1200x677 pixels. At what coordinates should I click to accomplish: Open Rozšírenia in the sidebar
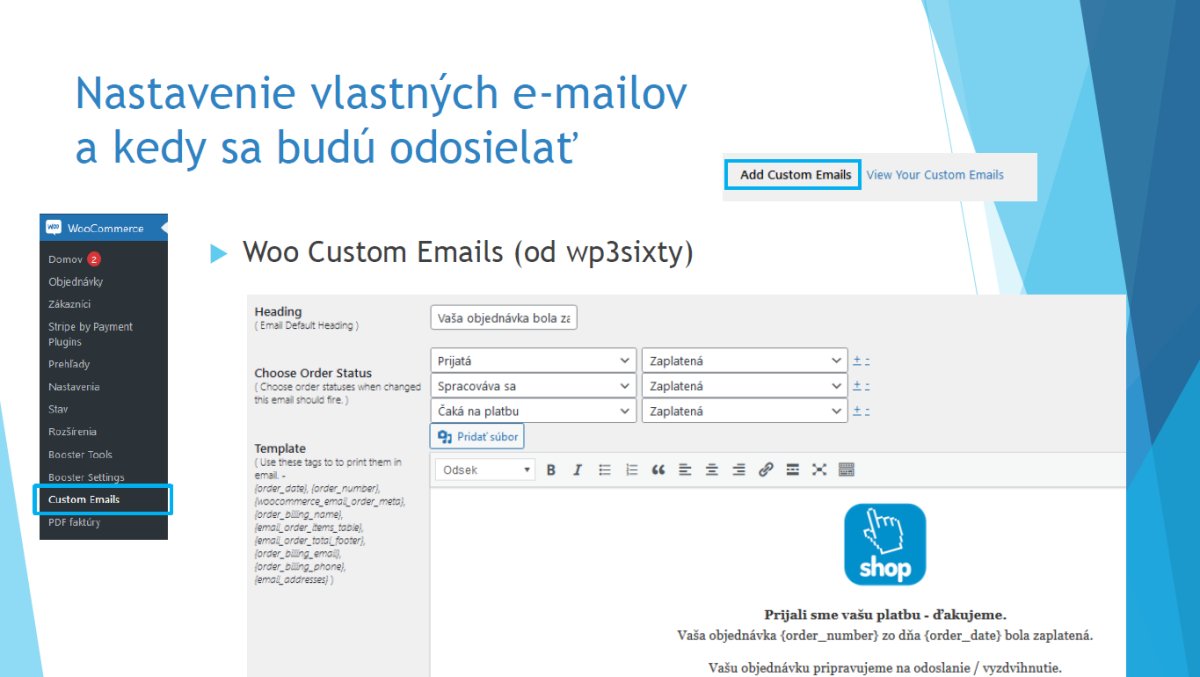coord(73,432)
